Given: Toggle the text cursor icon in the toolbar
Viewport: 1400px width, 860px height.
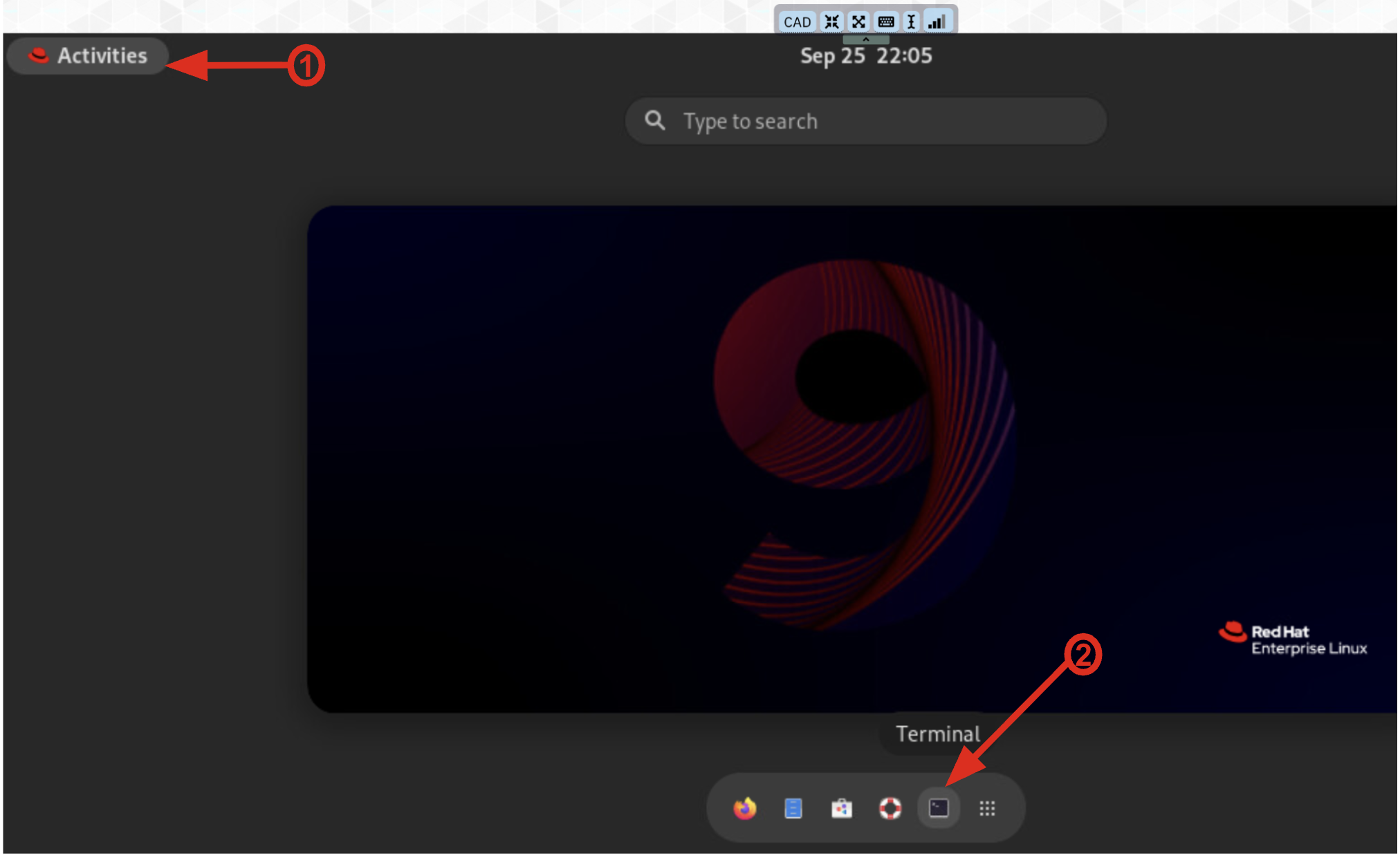Looking at the screenshot, I should [x=912, y=22].
